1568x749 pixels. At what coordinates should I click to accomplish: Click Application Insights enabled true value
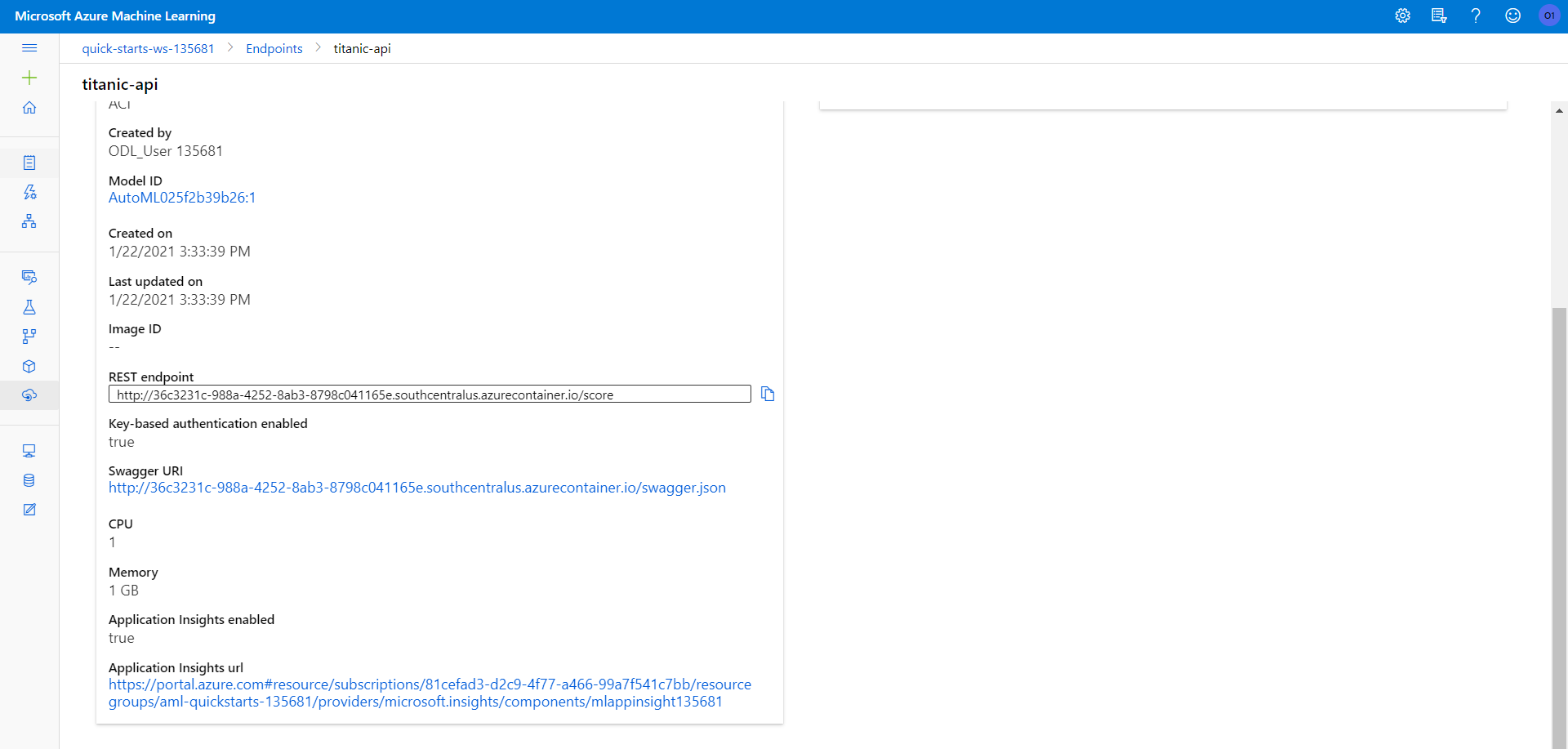122,638
